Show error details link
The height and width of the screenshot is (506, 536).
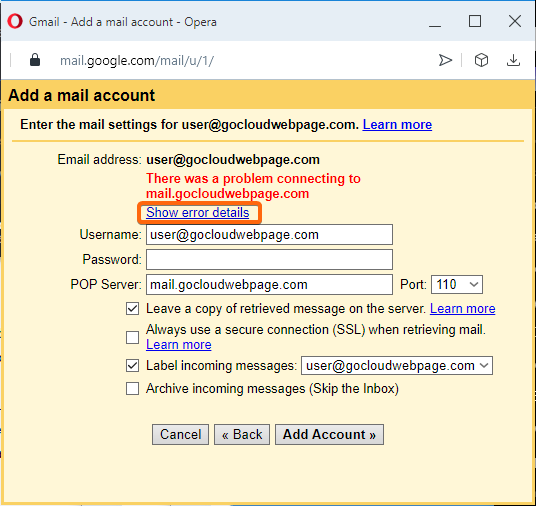point(198,212)
